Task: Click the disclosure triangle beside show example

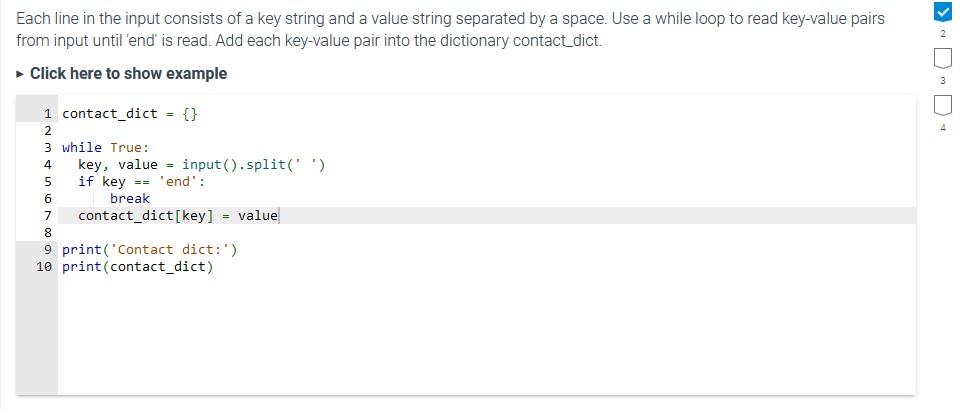Action: click(x=20, y=74)
